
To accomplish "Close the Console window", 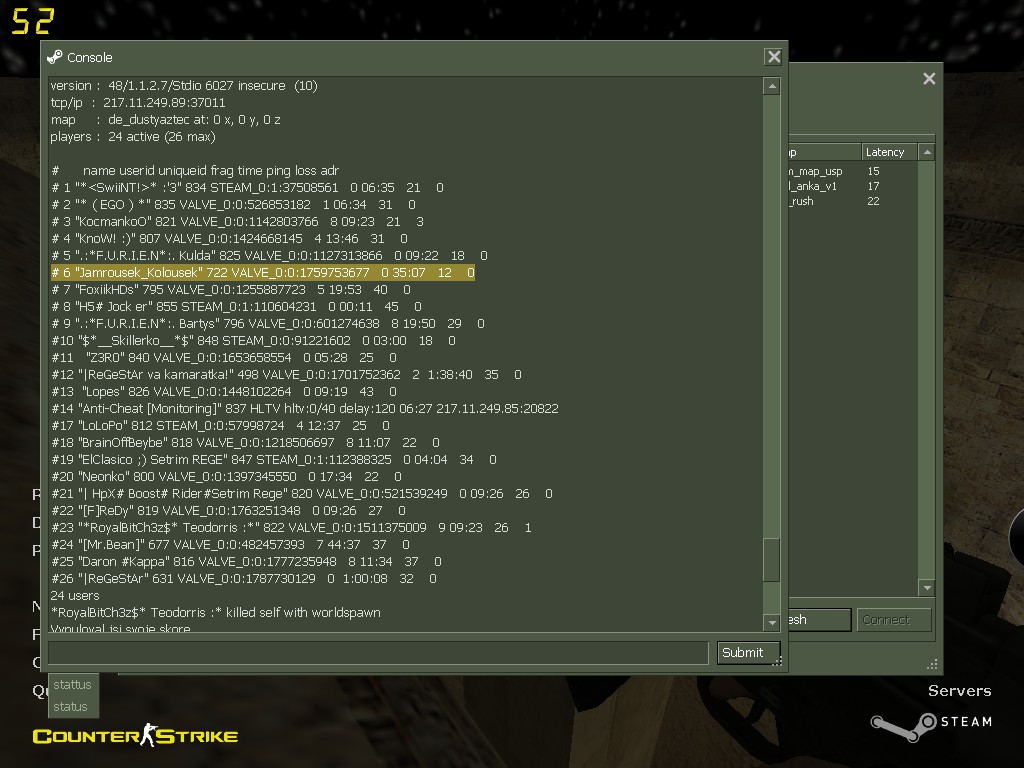I will click(773, 57).
